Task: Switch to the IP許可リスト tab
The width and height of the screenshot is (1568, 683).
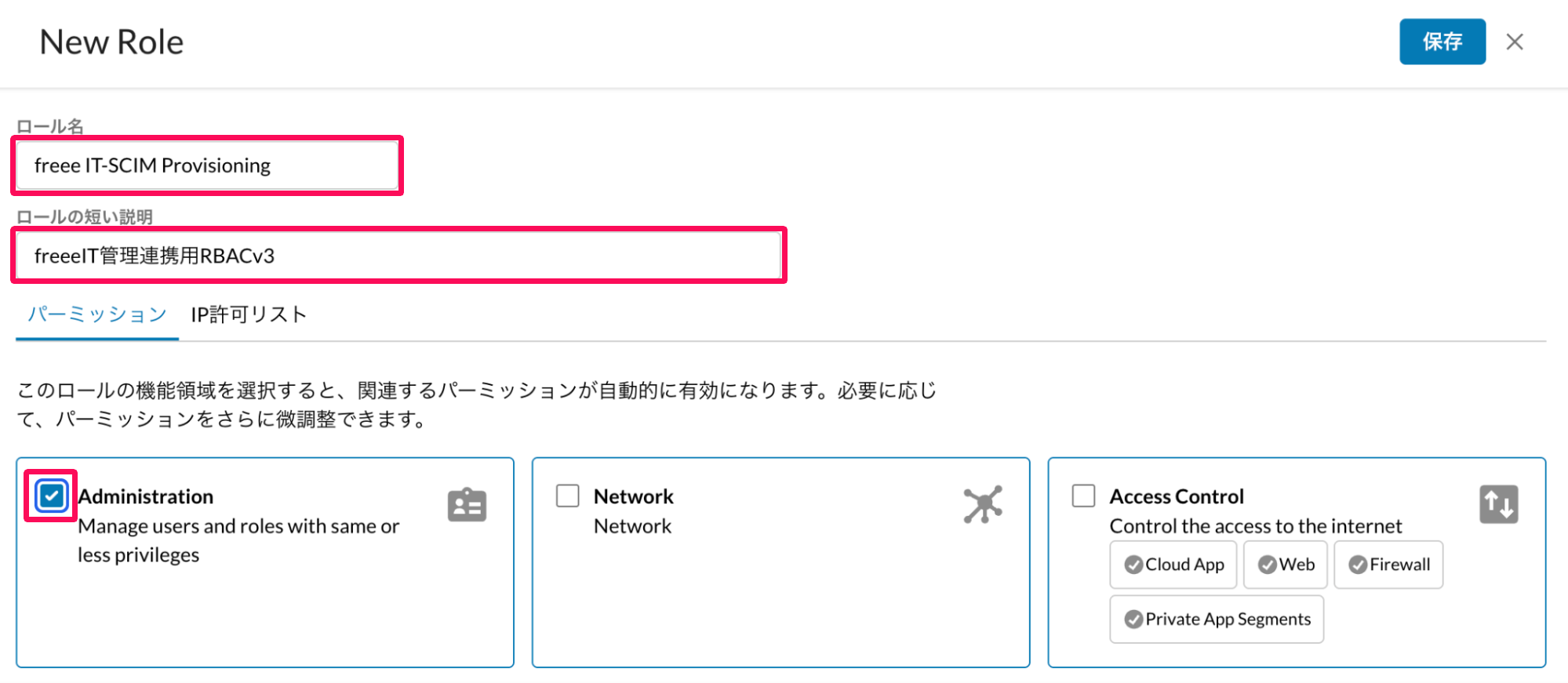Action: [x=249, y=314]
